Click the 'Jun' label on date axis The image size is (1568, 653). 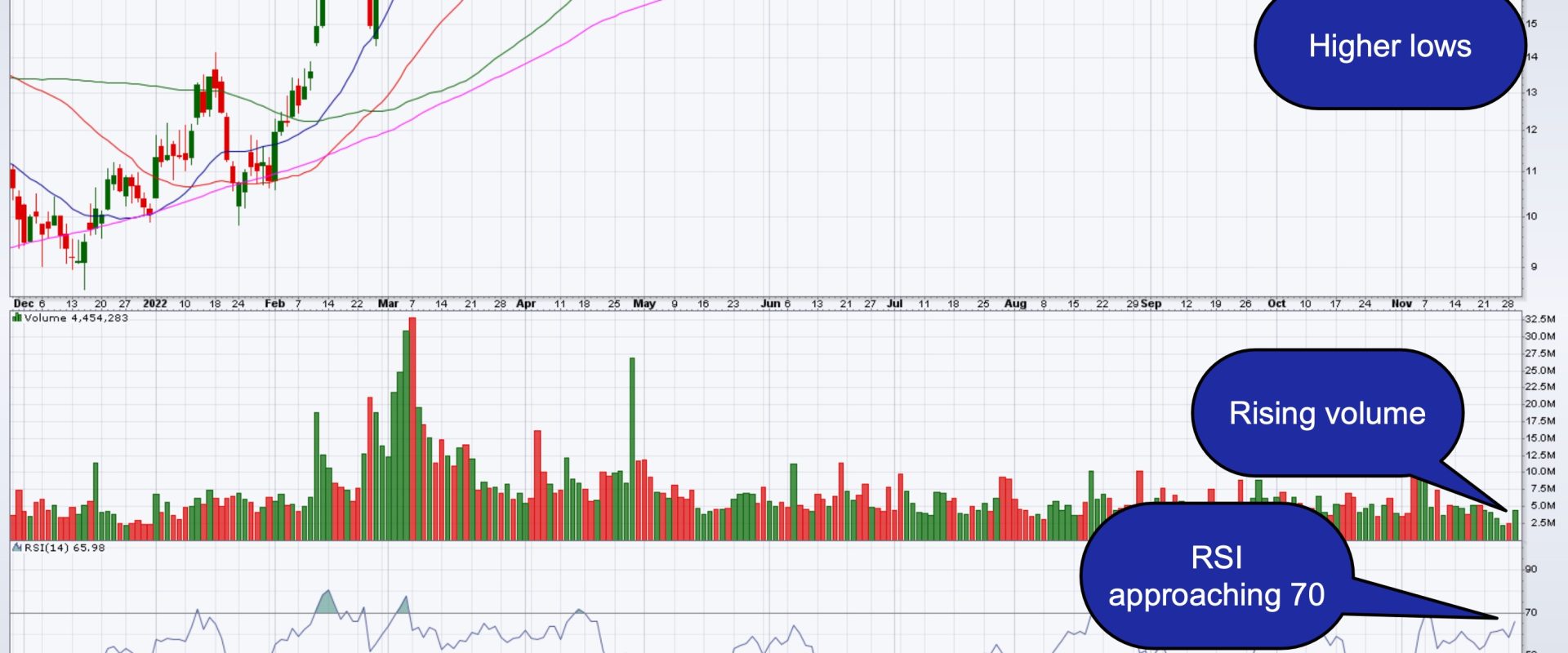(770, 304)
